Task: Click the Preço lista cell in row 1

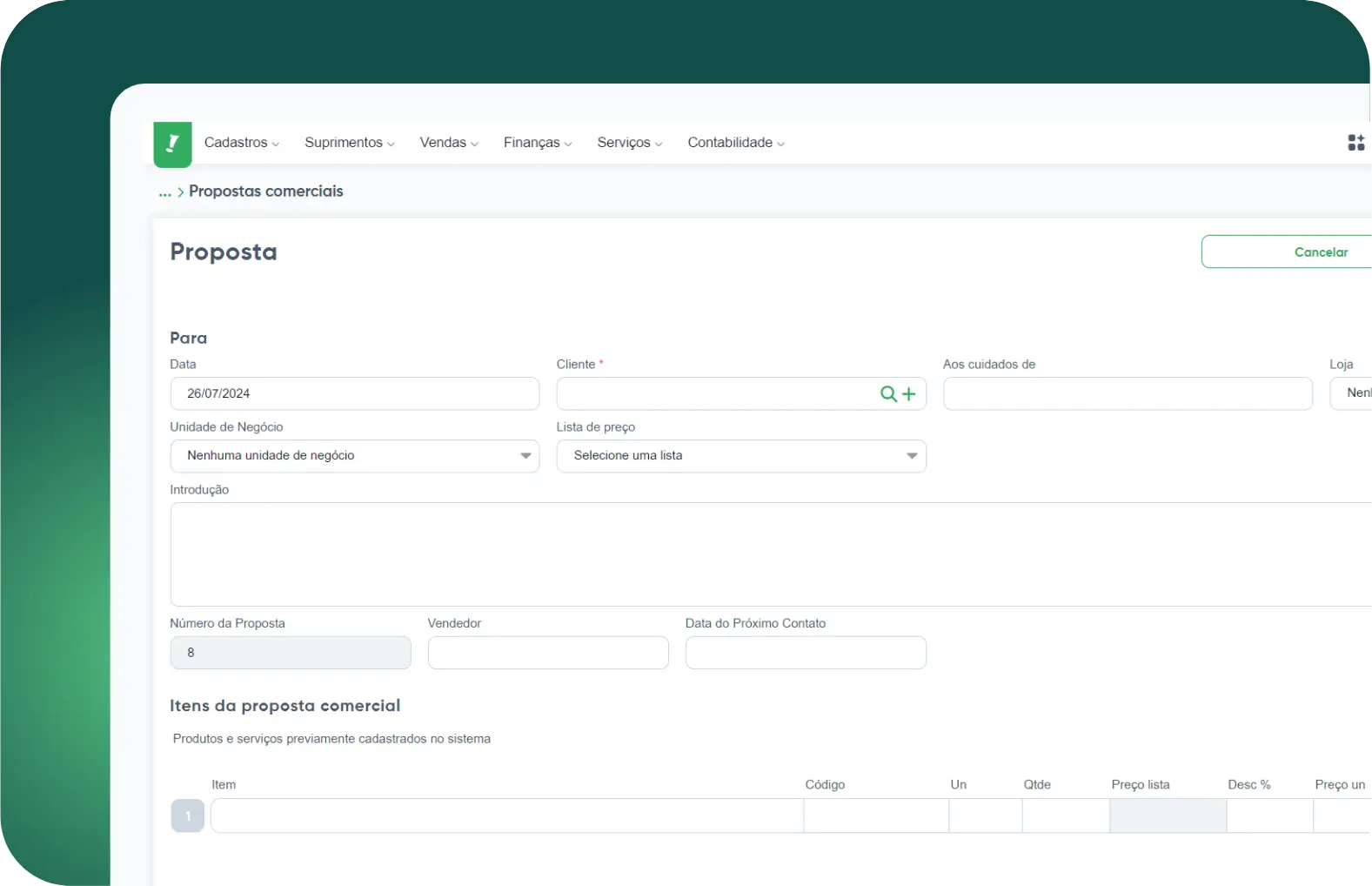Action: click(x=1168, y=816)
